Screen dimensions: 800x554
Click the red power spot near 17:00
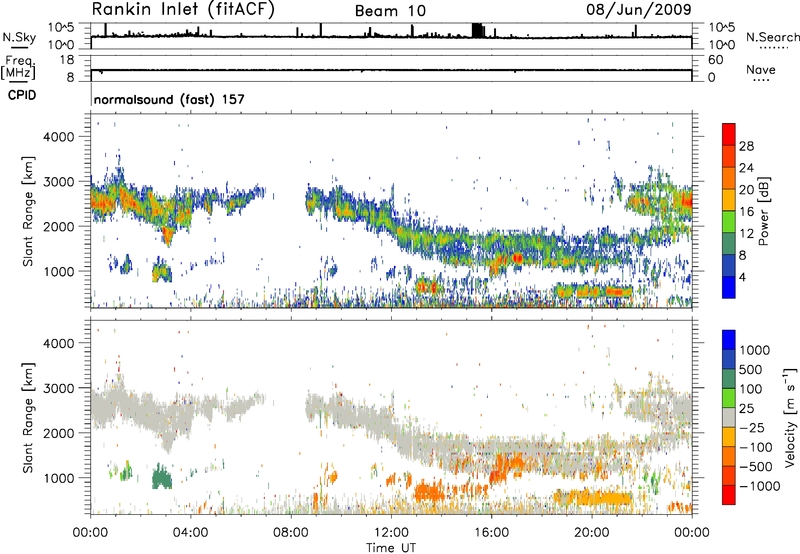pyautogui.click(x=517, y=258)
